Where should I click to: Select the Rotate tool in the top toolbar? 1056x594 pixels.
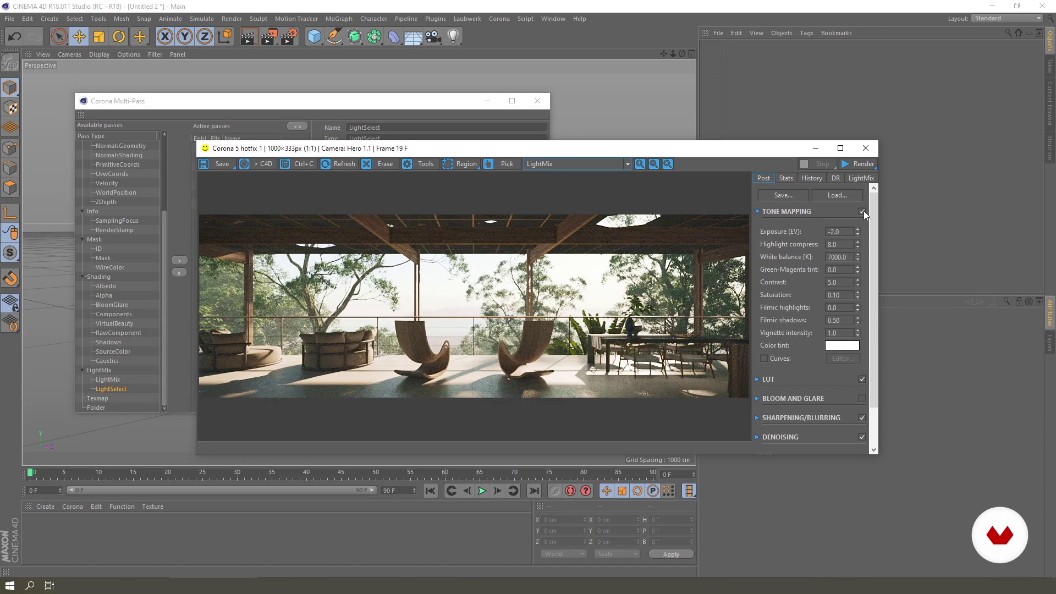[120, 37]
